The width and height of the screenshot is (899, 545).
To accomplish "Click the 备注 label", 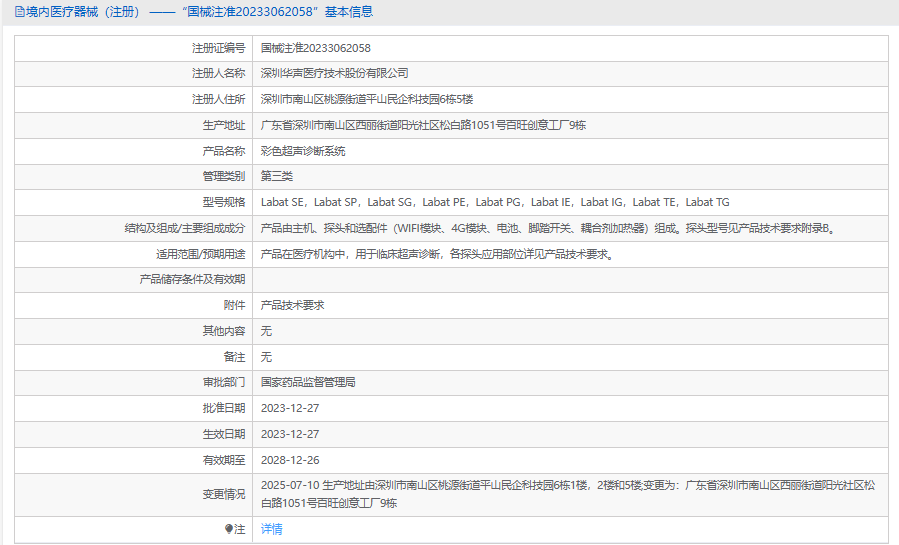I will pos(234,357).
